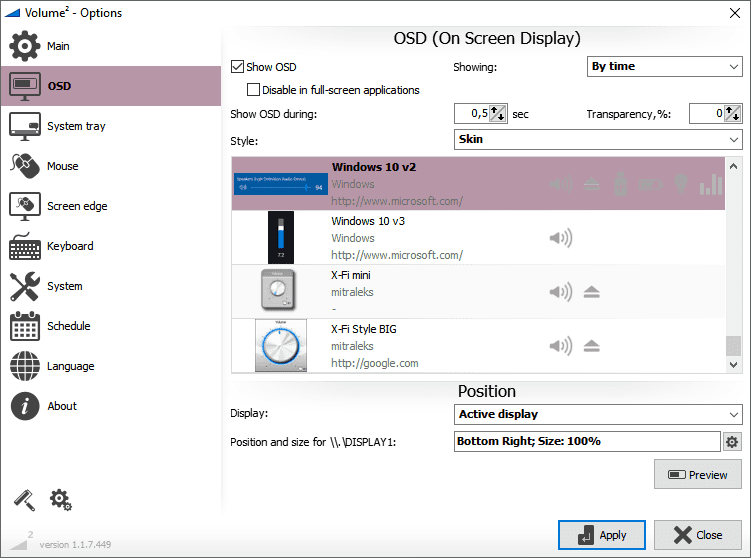Click the Schedule calendar icon
The height and width of the screenshot is (558, 751).
(24, 326)
